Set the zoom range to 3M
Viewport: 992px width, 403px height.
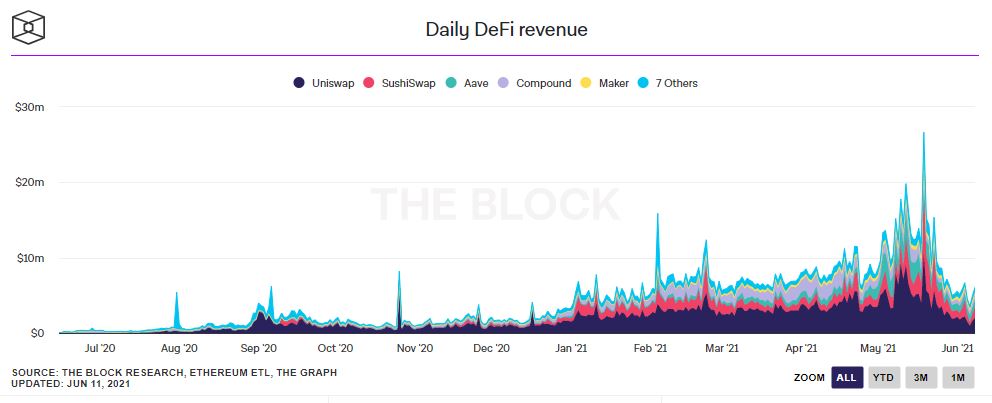920,377
